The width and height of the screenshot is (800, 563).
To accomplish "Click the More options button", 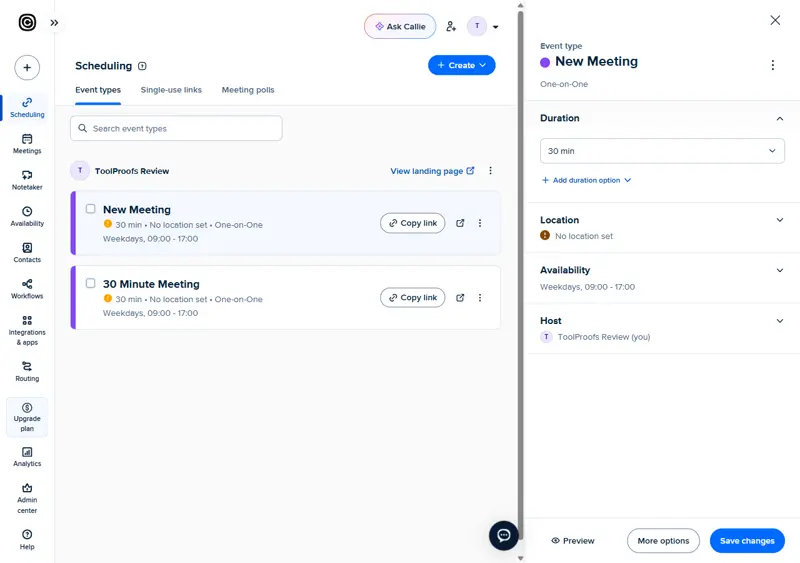I will (663, 541).
